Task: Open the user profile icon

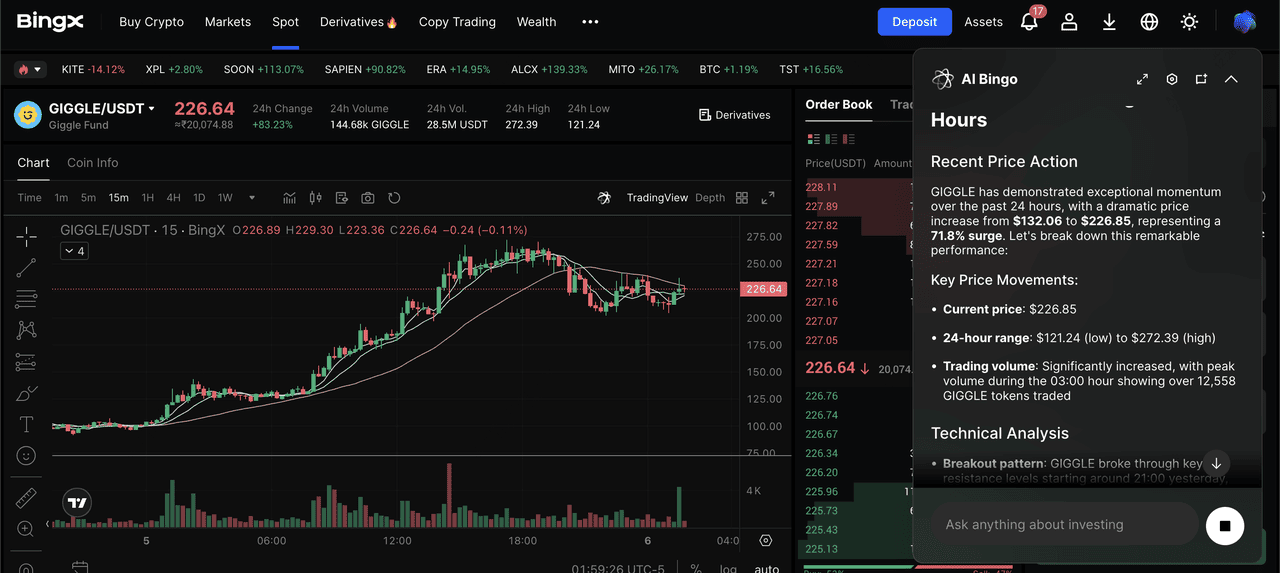Action: pos(1069,21)
